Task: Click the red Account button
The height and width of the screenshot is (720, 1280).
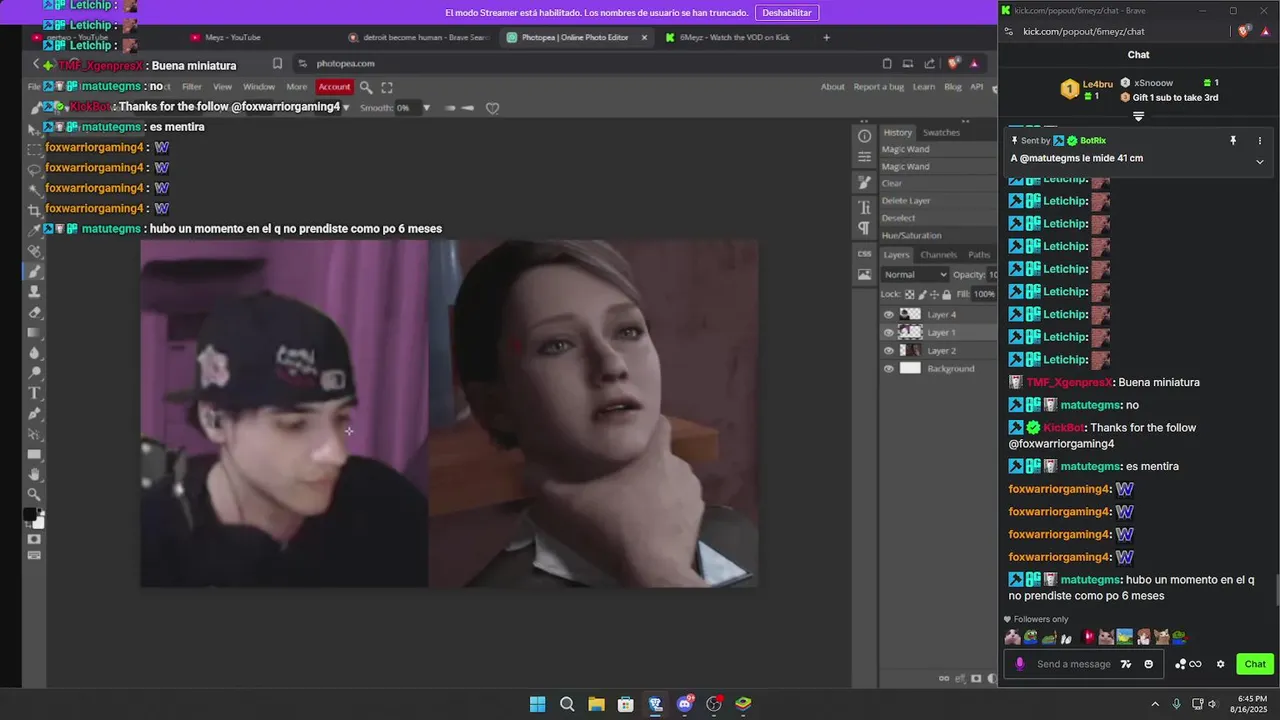Action: [334, 87]
